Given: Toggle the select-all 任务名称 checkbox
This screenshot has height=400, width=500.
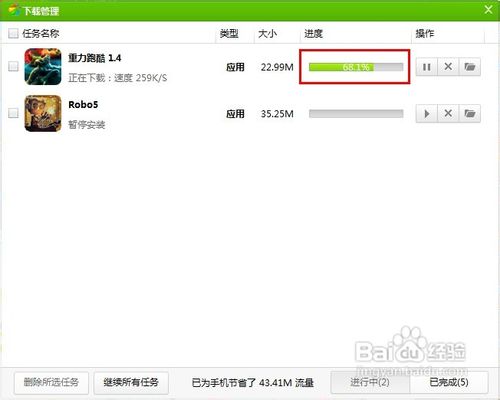Looking at the screenshot, I should [13, 33].
